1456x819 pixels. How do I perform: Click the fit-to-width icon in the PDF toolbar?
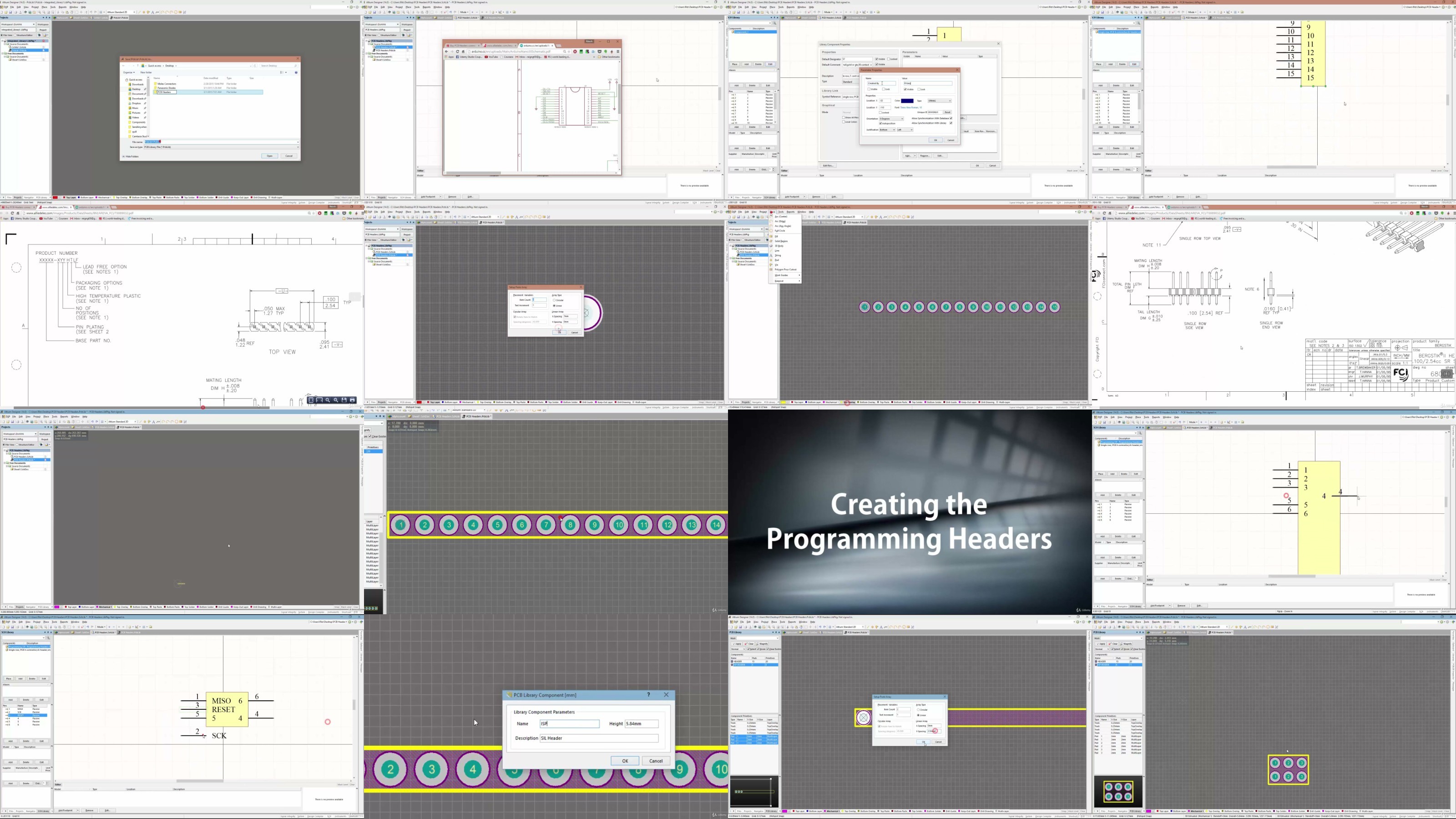[319, 400]
